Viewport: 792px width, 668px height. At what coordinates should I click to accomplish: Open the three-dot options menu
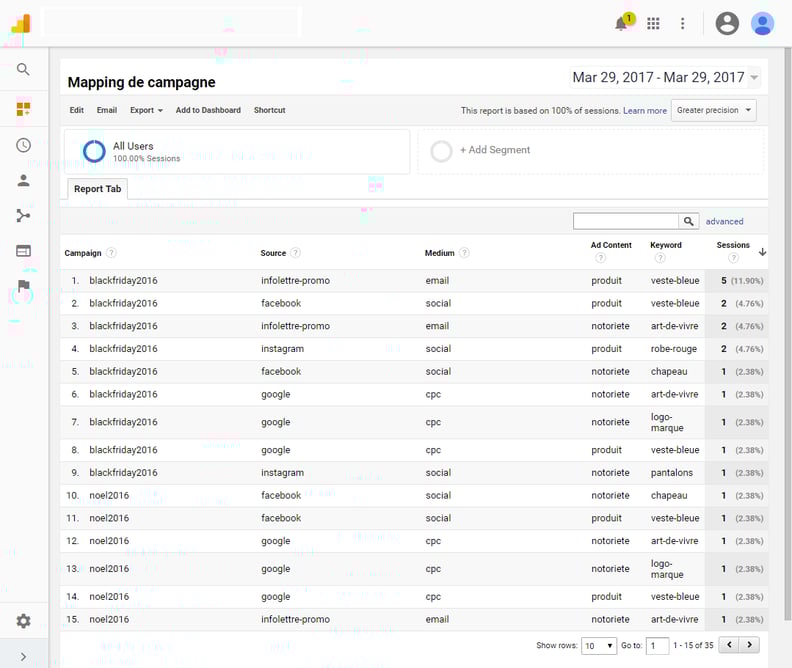click(x=683, y=24)
